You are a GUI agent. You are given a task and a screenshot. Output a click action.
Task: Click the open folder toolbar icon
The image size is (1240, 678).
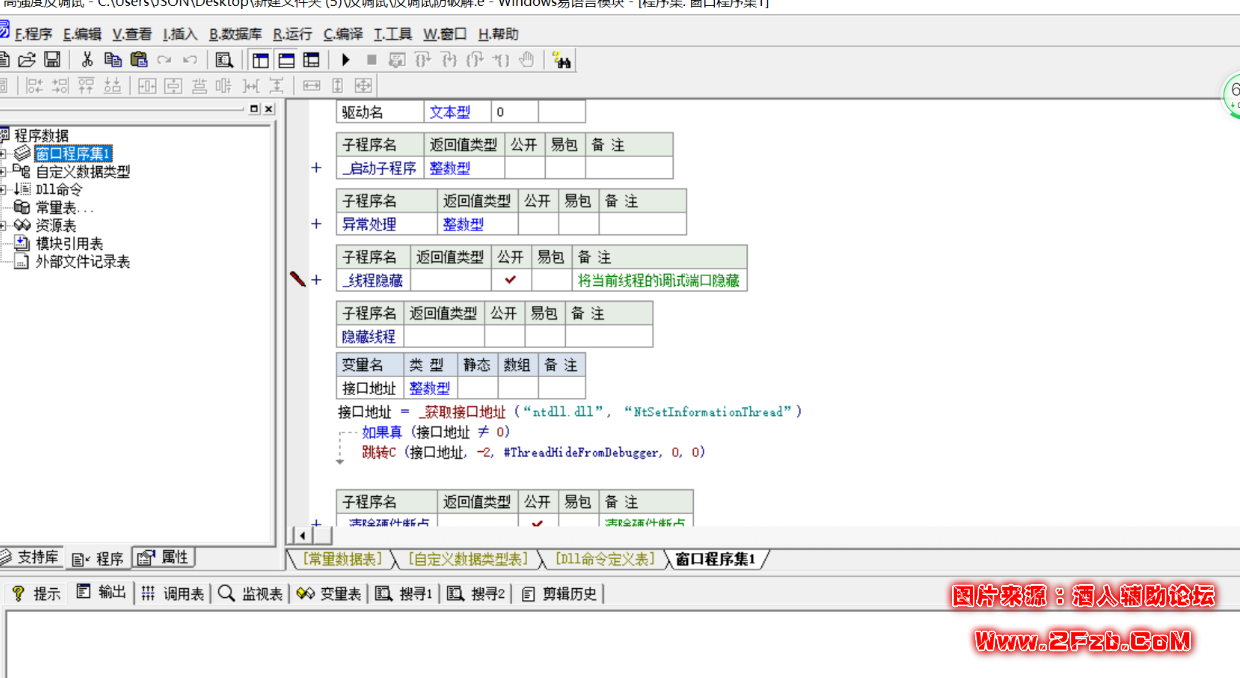(27, 60)
